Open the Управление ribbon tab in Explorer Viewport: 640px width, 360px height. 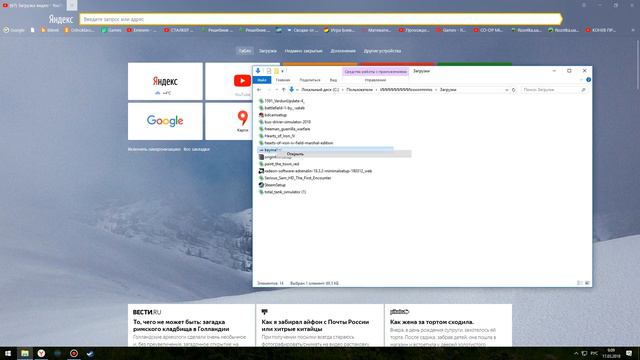click(375, 80)
